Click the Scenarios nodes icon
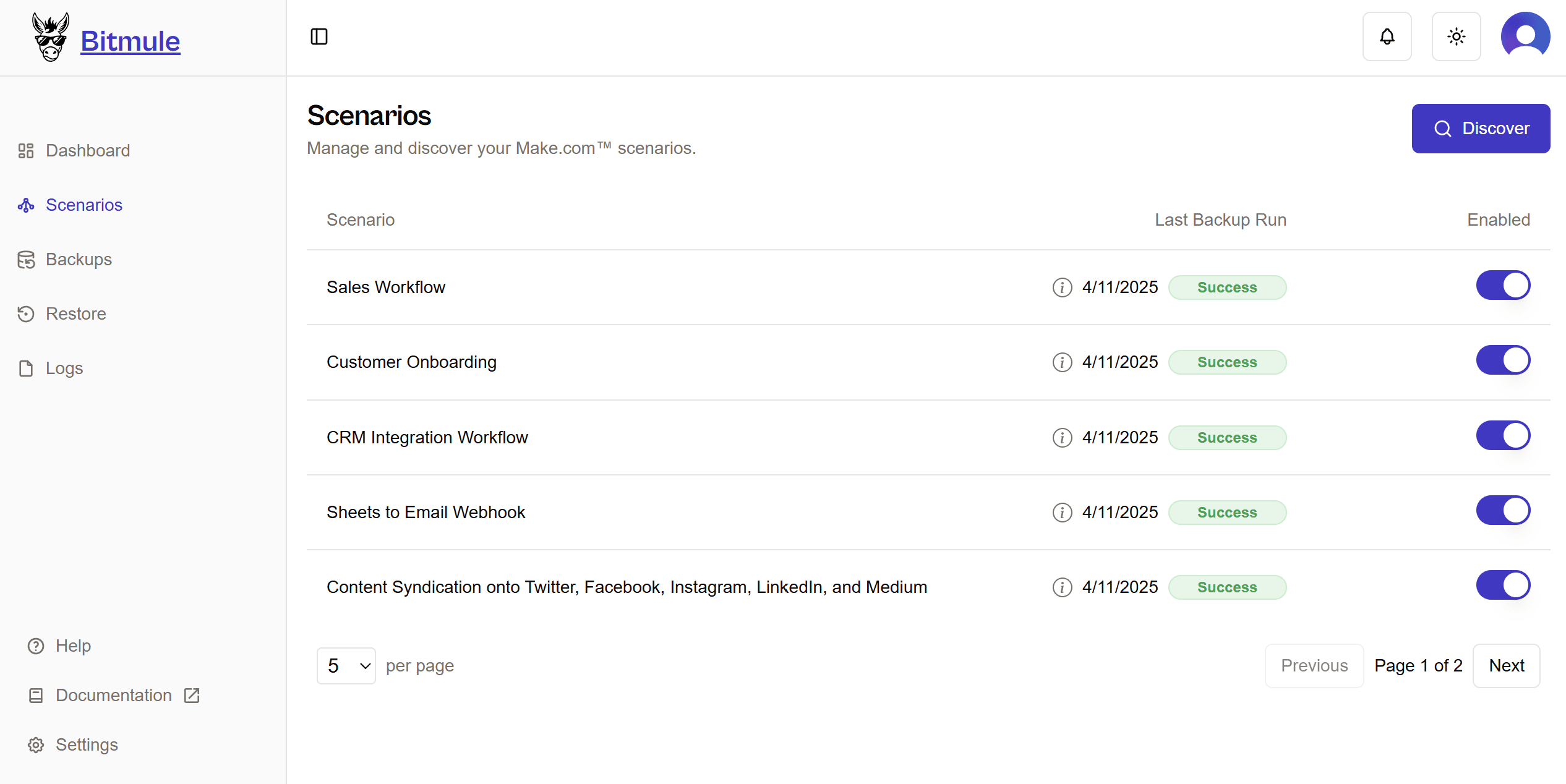 coord(26,205)
